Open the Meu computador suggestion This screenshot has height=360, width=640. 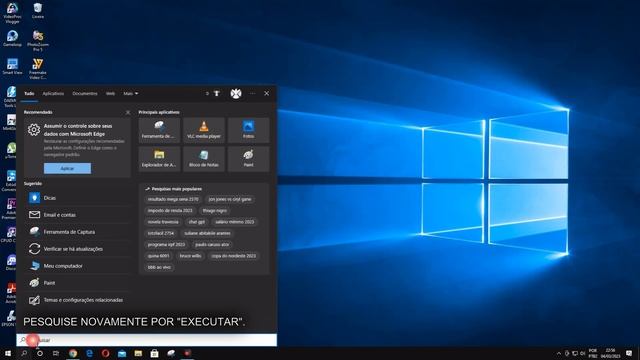78,266
